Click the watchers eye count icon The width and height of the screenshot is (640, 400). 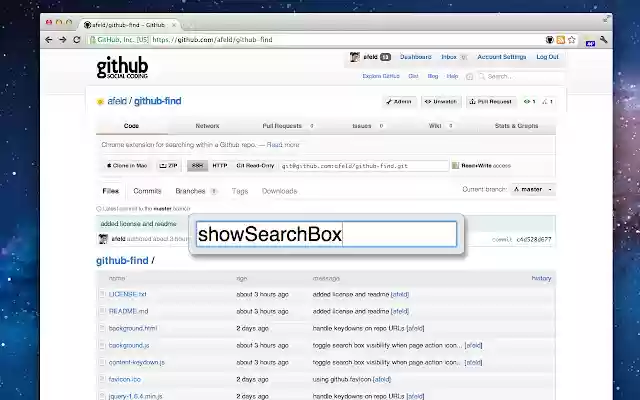(x=529, y=102)
